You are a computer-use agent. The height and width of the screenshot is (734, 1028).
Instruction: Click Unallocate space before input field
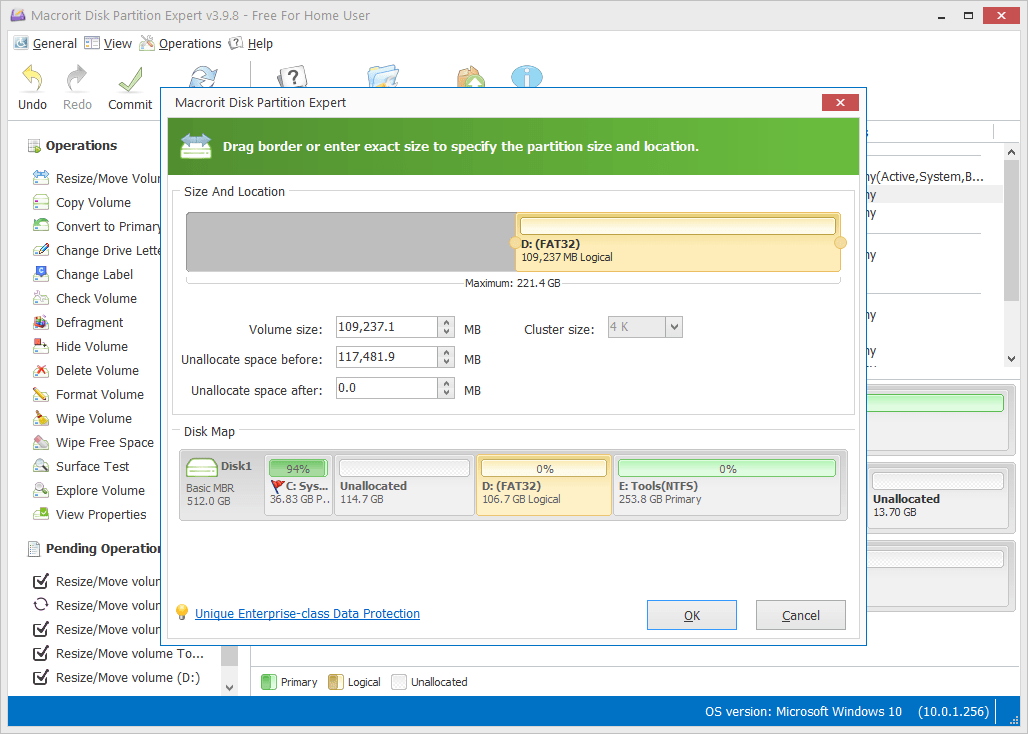point(387,357)
